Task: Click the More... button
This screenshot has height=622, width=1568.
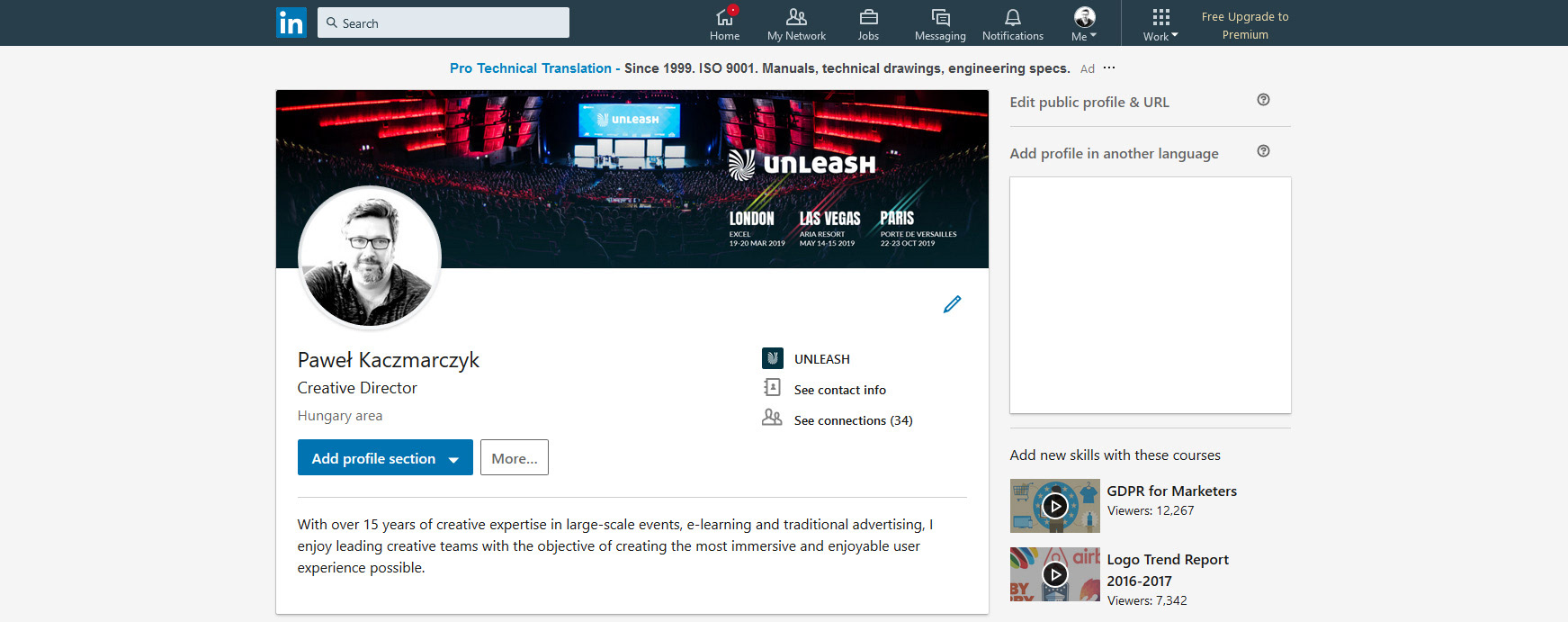Action: pos(515,457)
